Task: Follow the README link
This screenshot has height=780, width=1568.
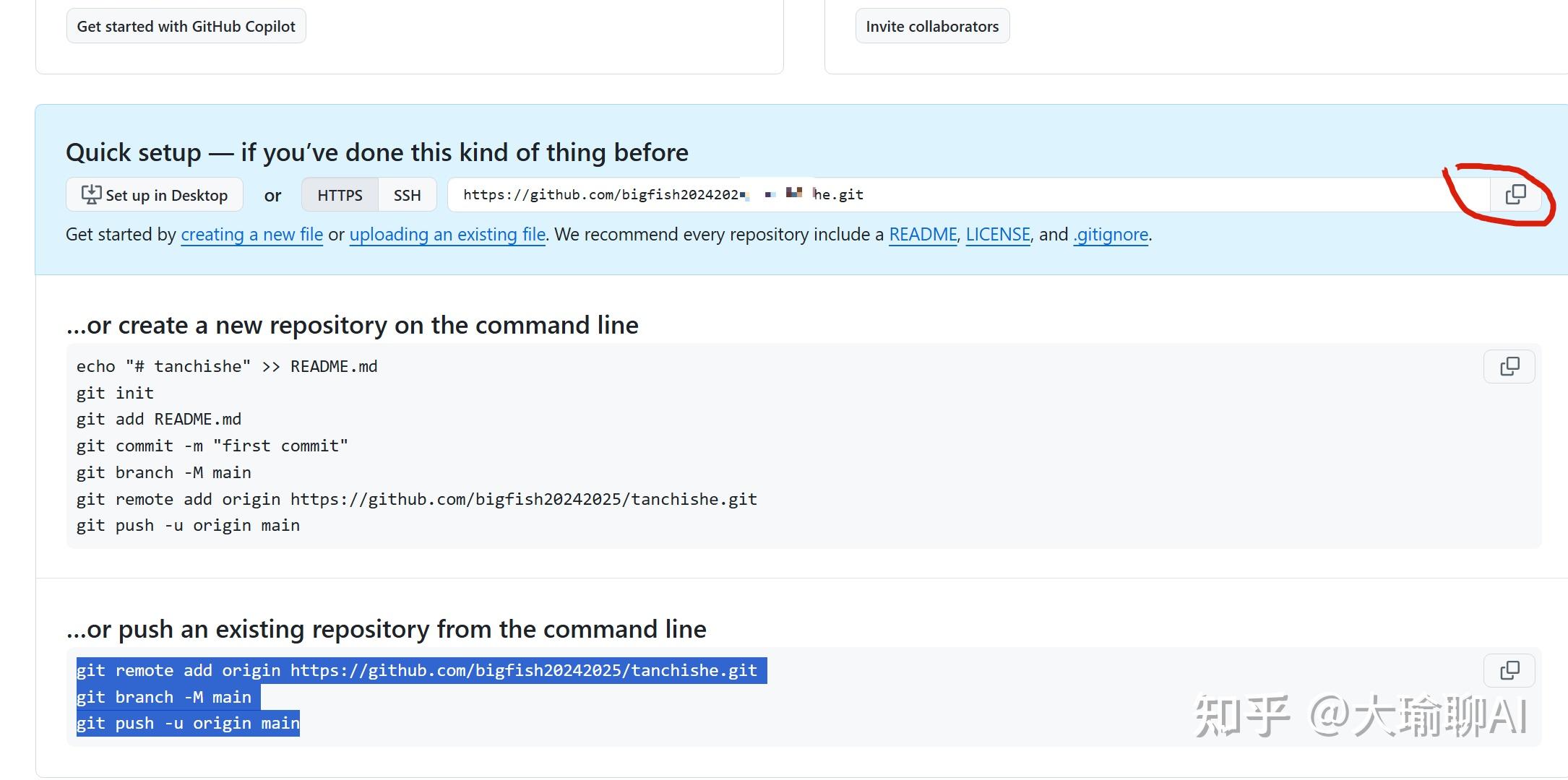Action: tap(923, 235)
